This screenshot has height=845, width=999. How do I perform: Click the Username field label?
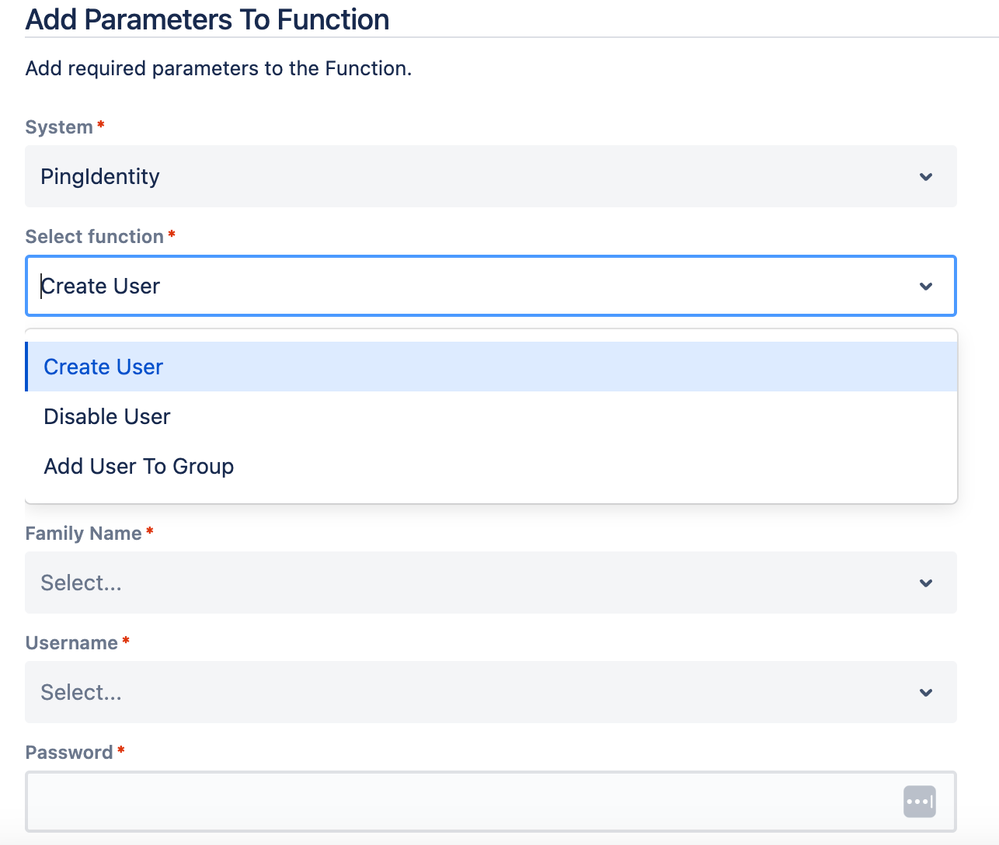click(x=71, y=643)
